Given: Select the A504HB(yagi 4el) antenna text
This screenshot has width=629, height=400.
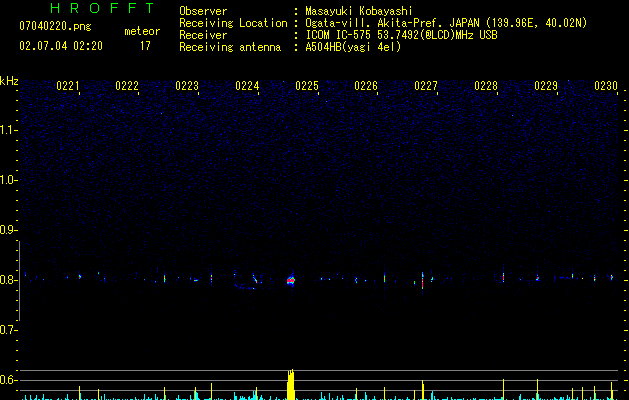Looking at the screenshot, I should pos(353,47).
